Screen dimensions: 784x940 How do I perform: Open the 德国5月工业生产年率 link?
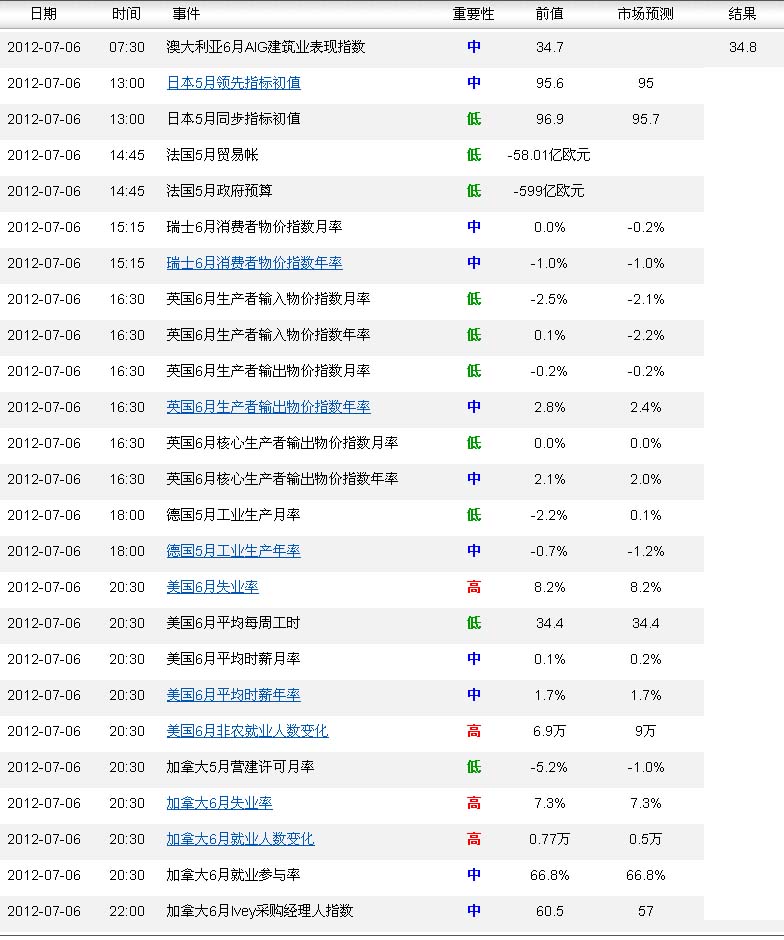pyautogui.click(x=233, y=551)
